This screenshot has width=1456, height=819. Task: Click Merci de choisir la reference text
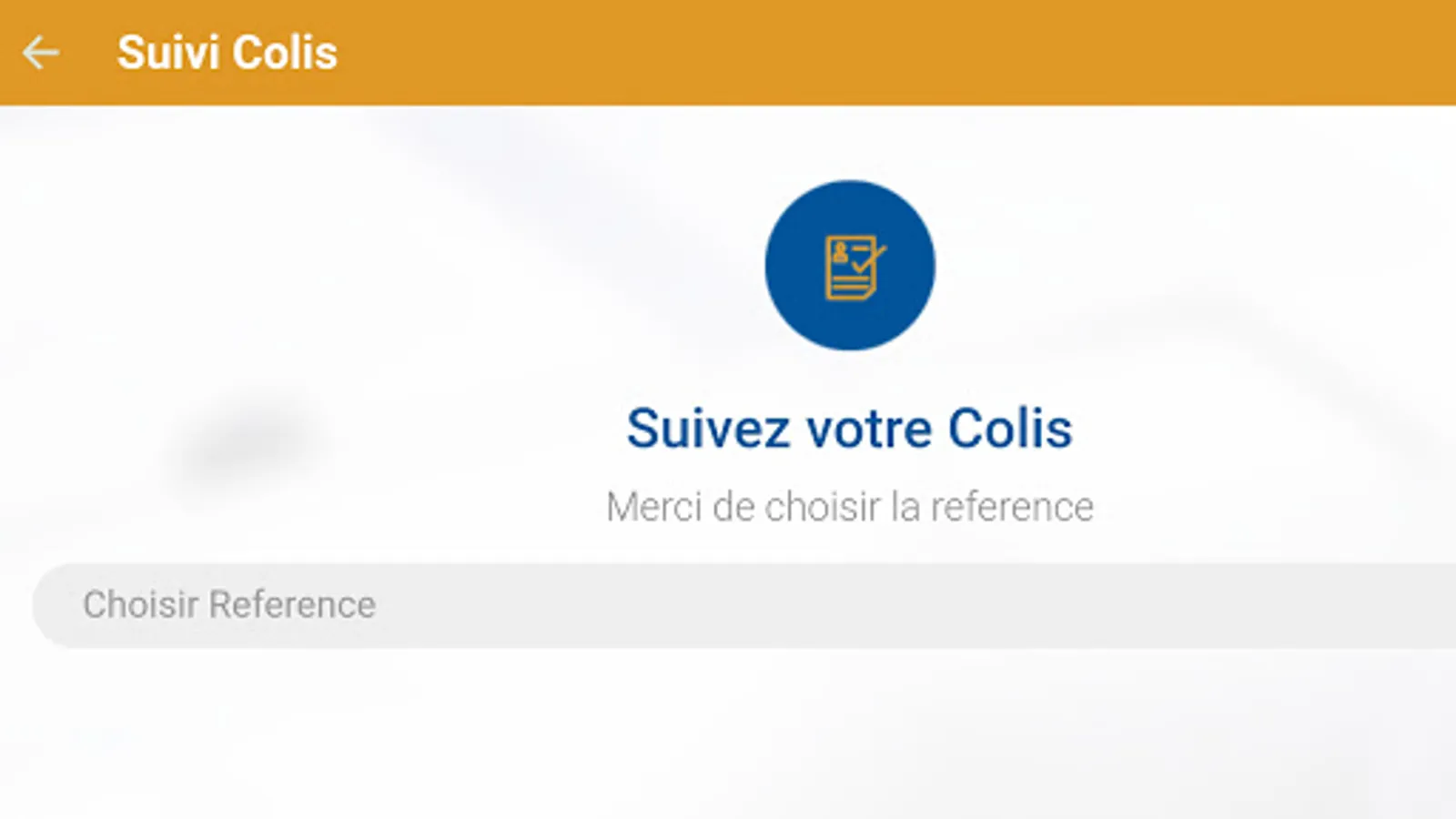[849, 507]
